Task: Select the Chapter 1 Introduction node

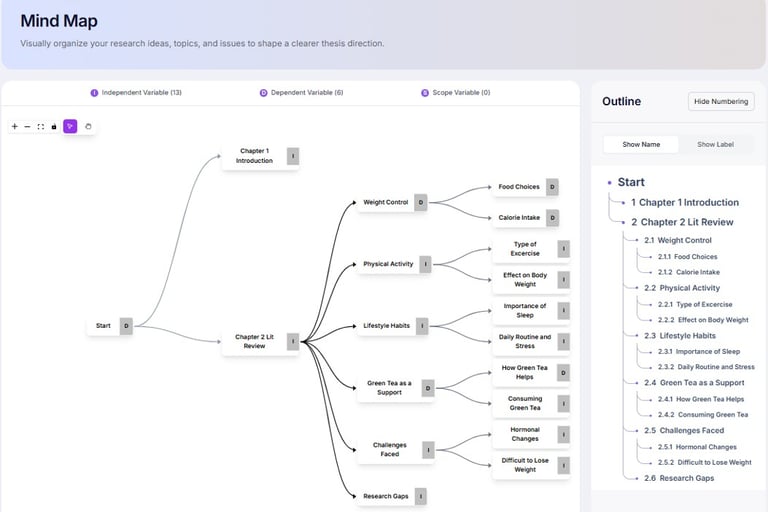Action: coord(254,156)
